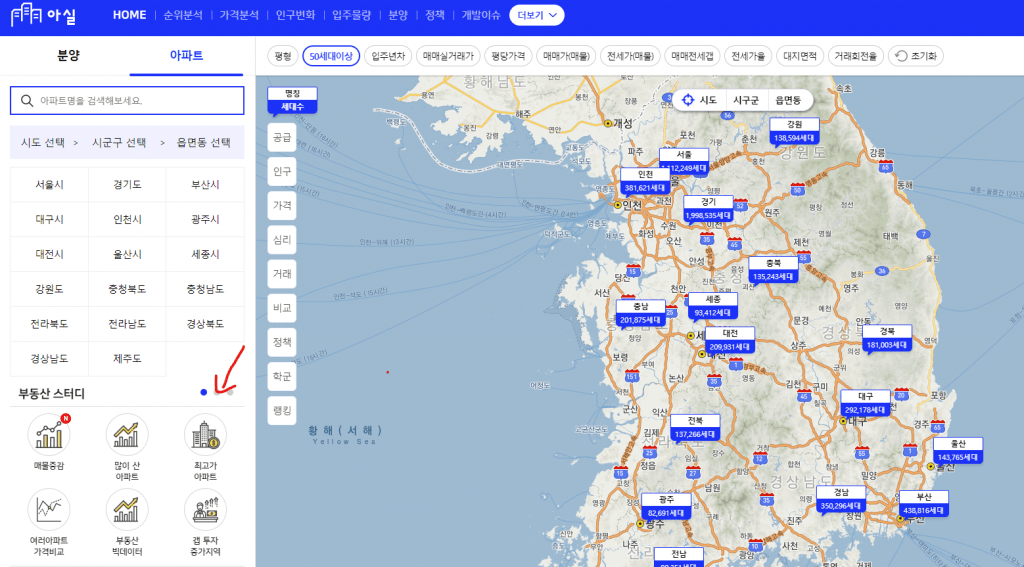Viewport: 1024px width, 567px height.
Task: Go to second 부동산 스터디 page dot
Action: coord(217,392)
